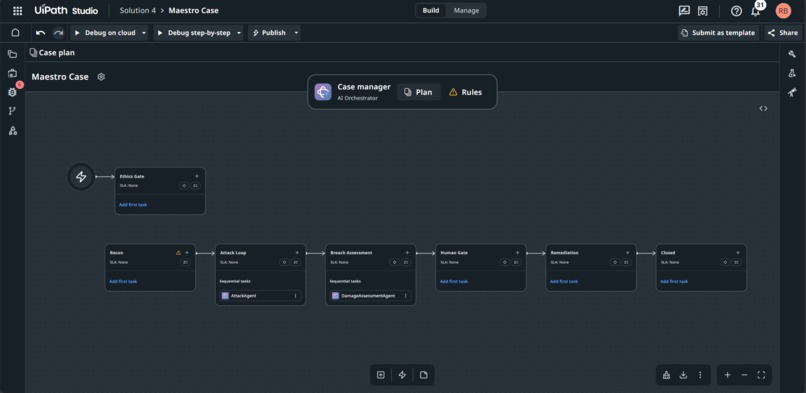Click Submit as template
The width and height of the screenshot is (806, 393).
[x=718, y=33]
